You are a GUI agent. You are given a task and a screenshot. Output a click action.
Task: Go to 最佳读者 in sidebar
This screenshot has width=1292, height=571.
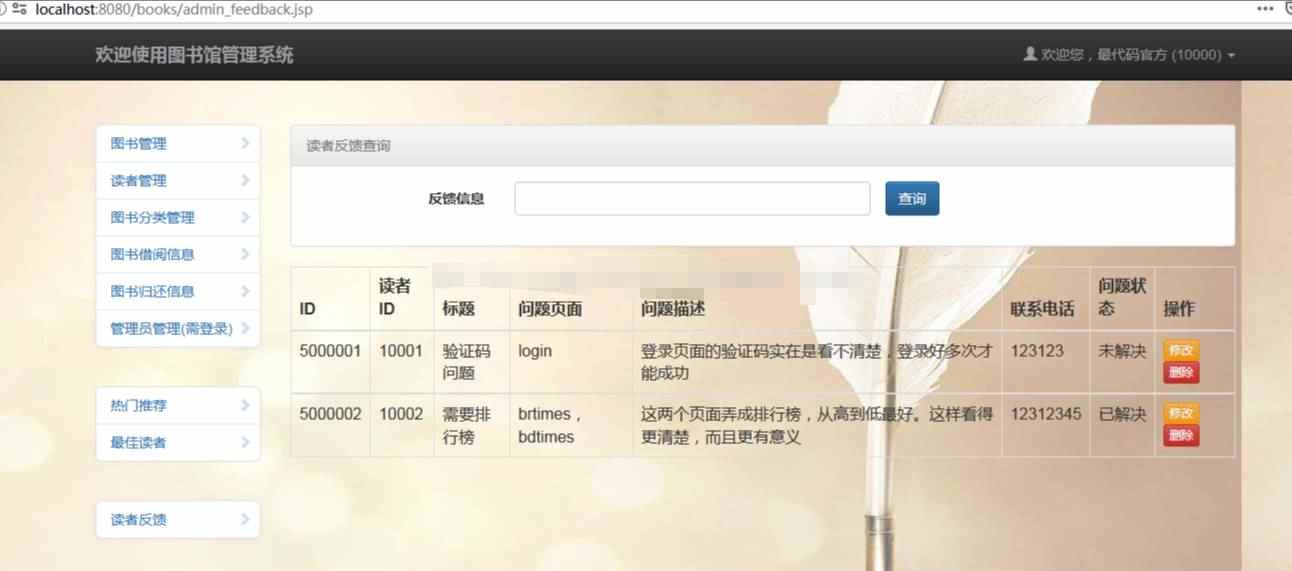click(x=178, y=443)
